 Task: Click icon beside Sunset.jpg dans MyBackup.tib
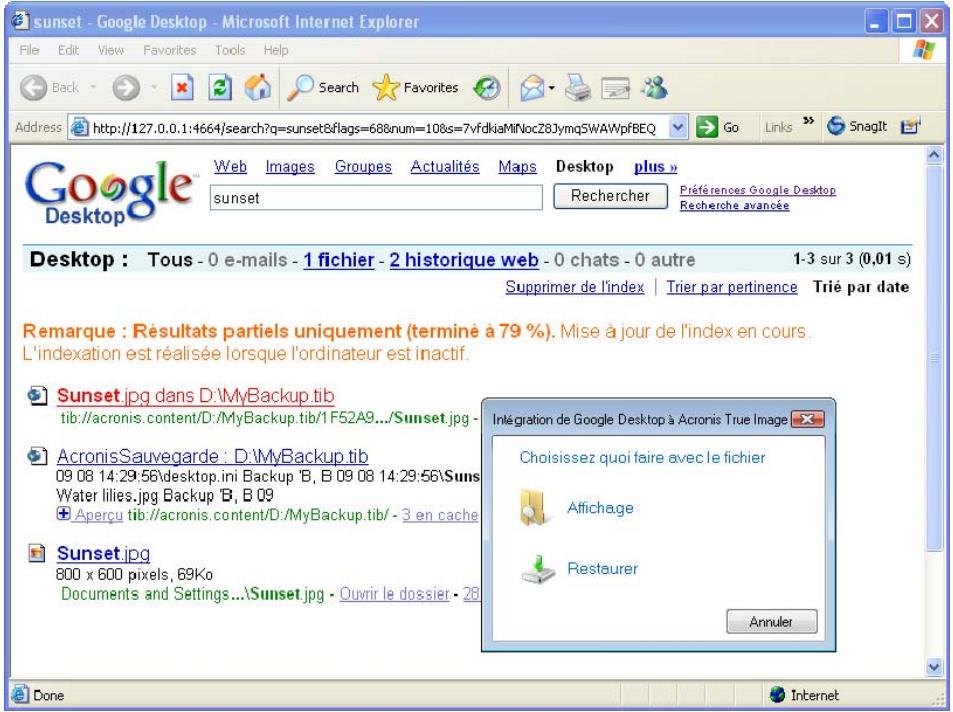pos(37,396)
